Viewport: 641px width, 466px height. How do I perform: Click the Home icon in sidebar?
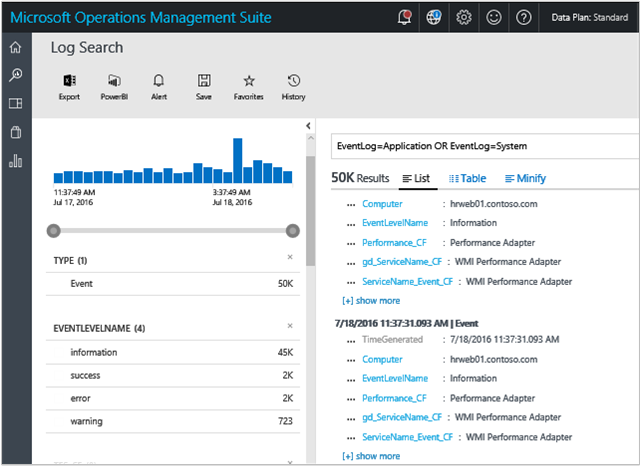coord(15,47)
